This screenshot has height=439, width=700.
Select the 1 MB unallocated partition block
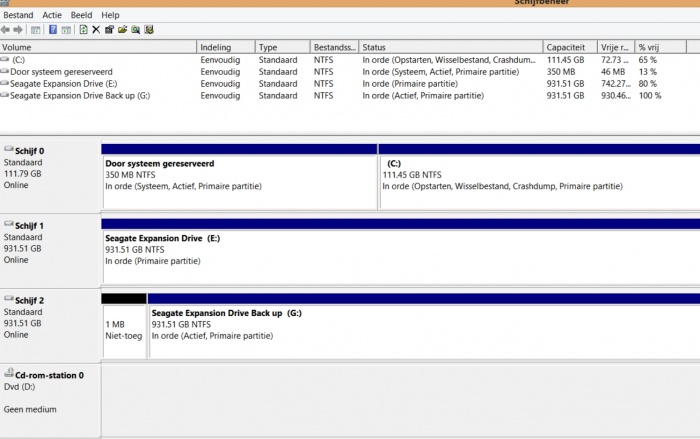click(124, 326)
